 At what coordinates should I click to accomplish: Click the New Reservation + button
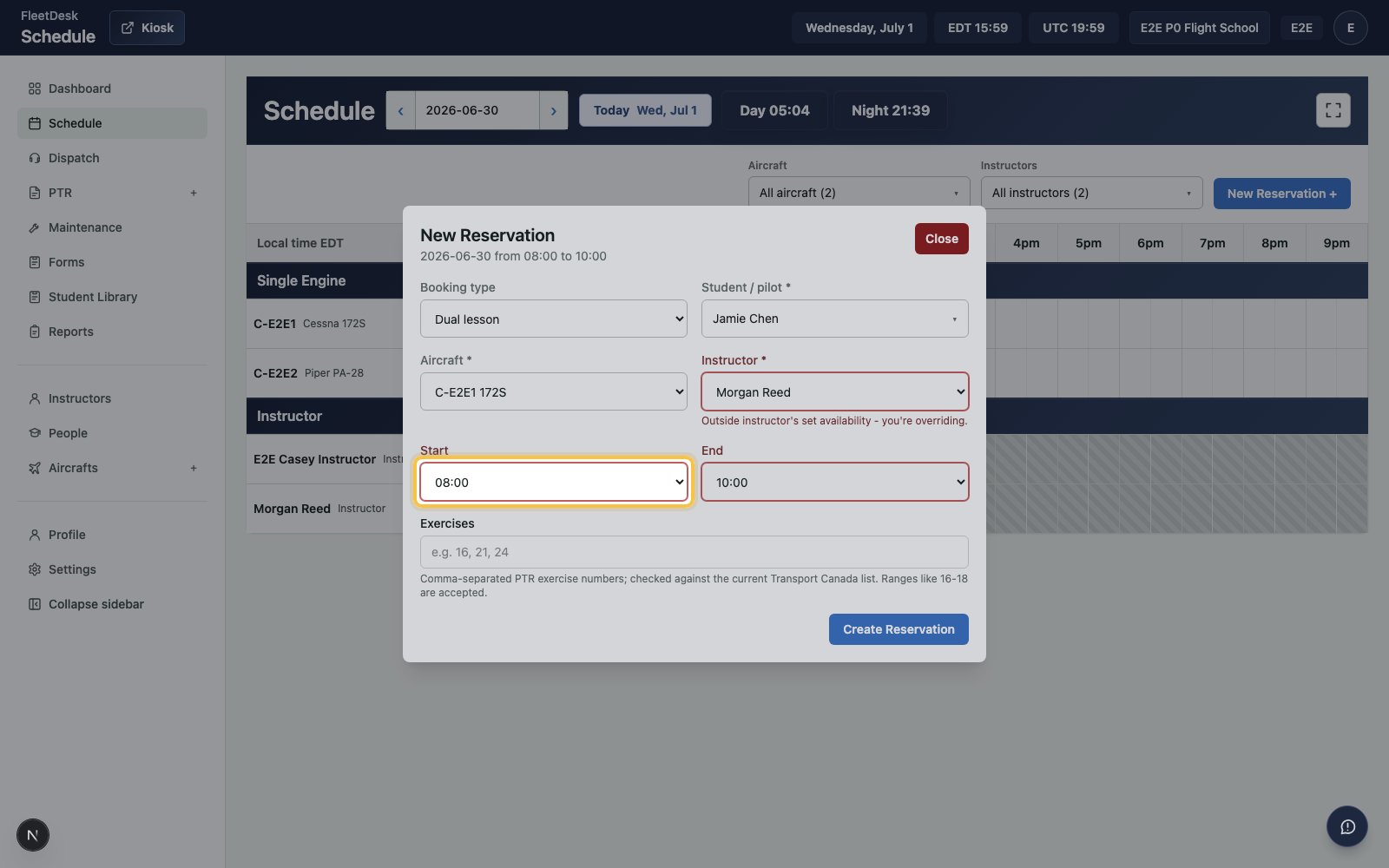[x=1282, y=194]
